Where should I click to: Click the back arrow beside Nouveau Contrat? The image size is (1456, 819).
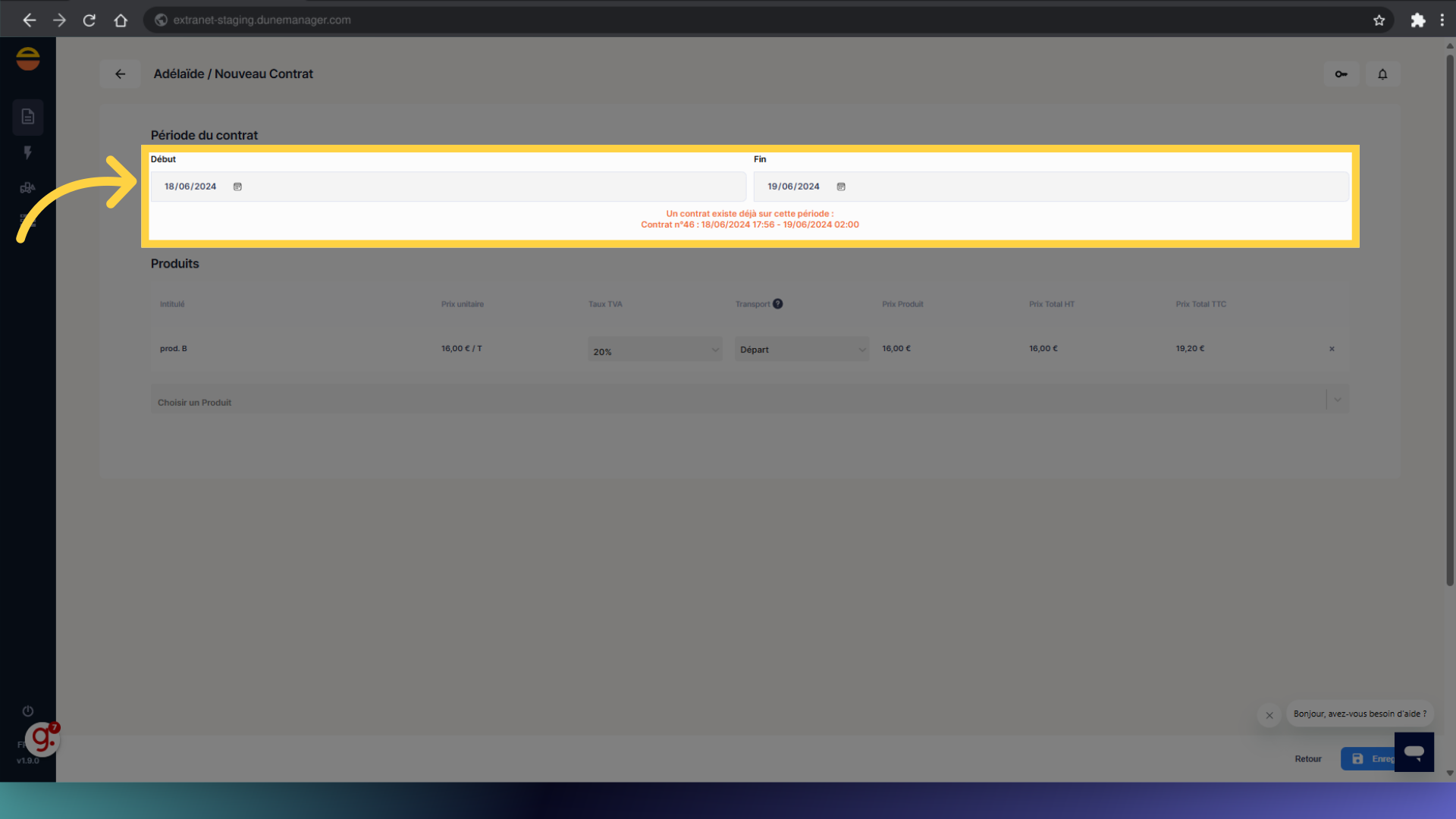click(x=120, y=74)
